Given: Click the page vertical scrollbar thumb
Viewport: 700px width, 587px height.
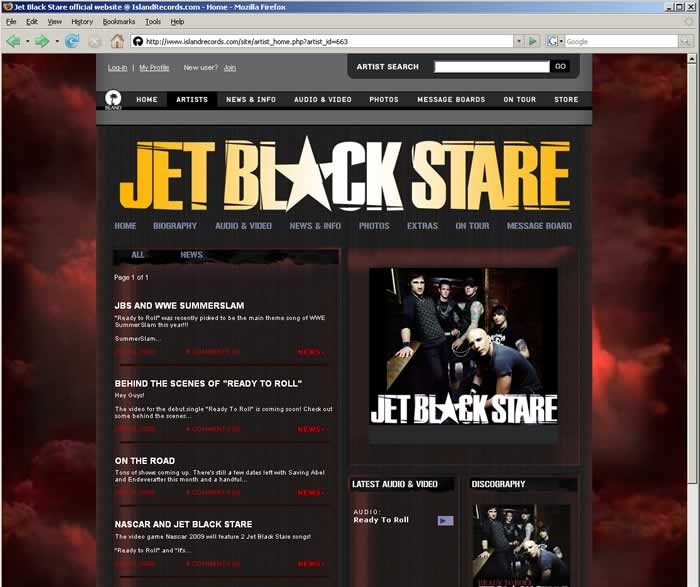Looking at the screenshot, I should (x=692, y=272).
